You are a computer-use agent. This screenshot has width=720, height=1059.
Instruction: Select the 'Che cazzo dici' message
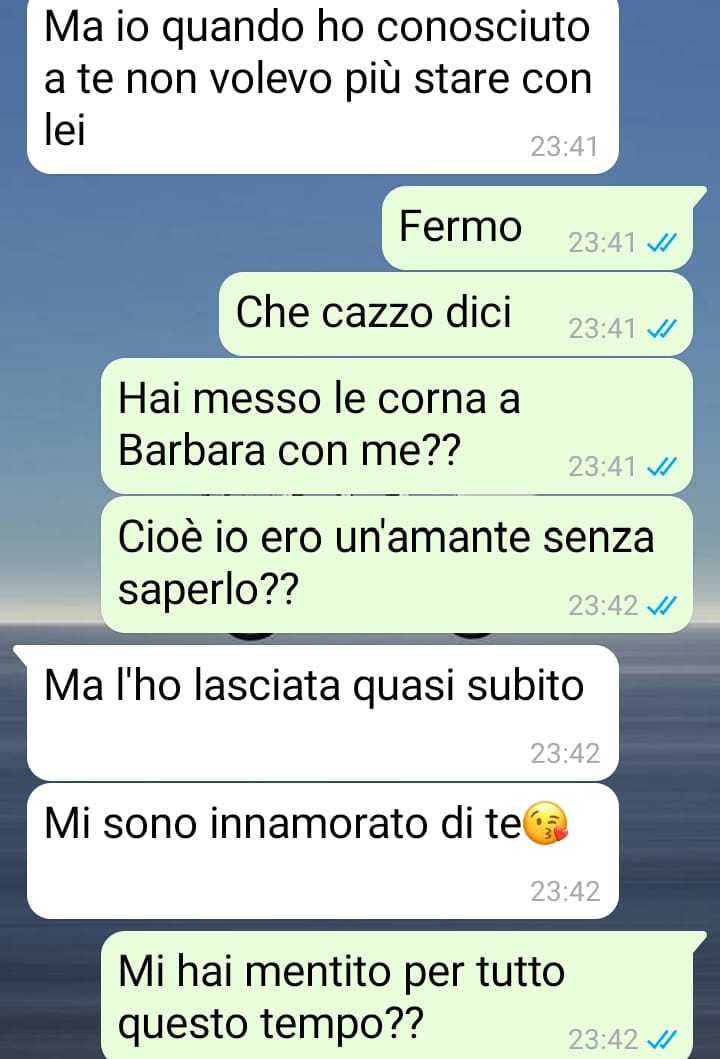[x=456, y=314]
